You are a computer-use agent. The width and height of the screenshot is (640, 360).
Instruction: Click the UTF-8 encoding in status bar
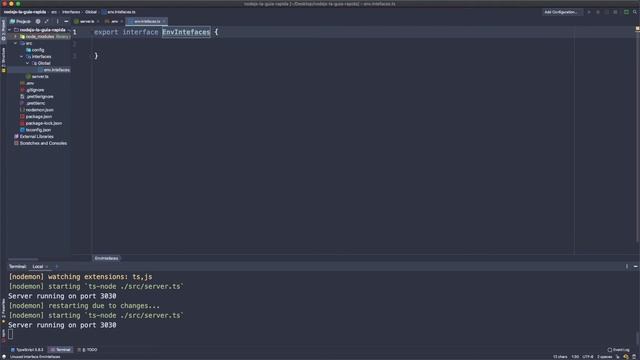(x=588, y=357)
